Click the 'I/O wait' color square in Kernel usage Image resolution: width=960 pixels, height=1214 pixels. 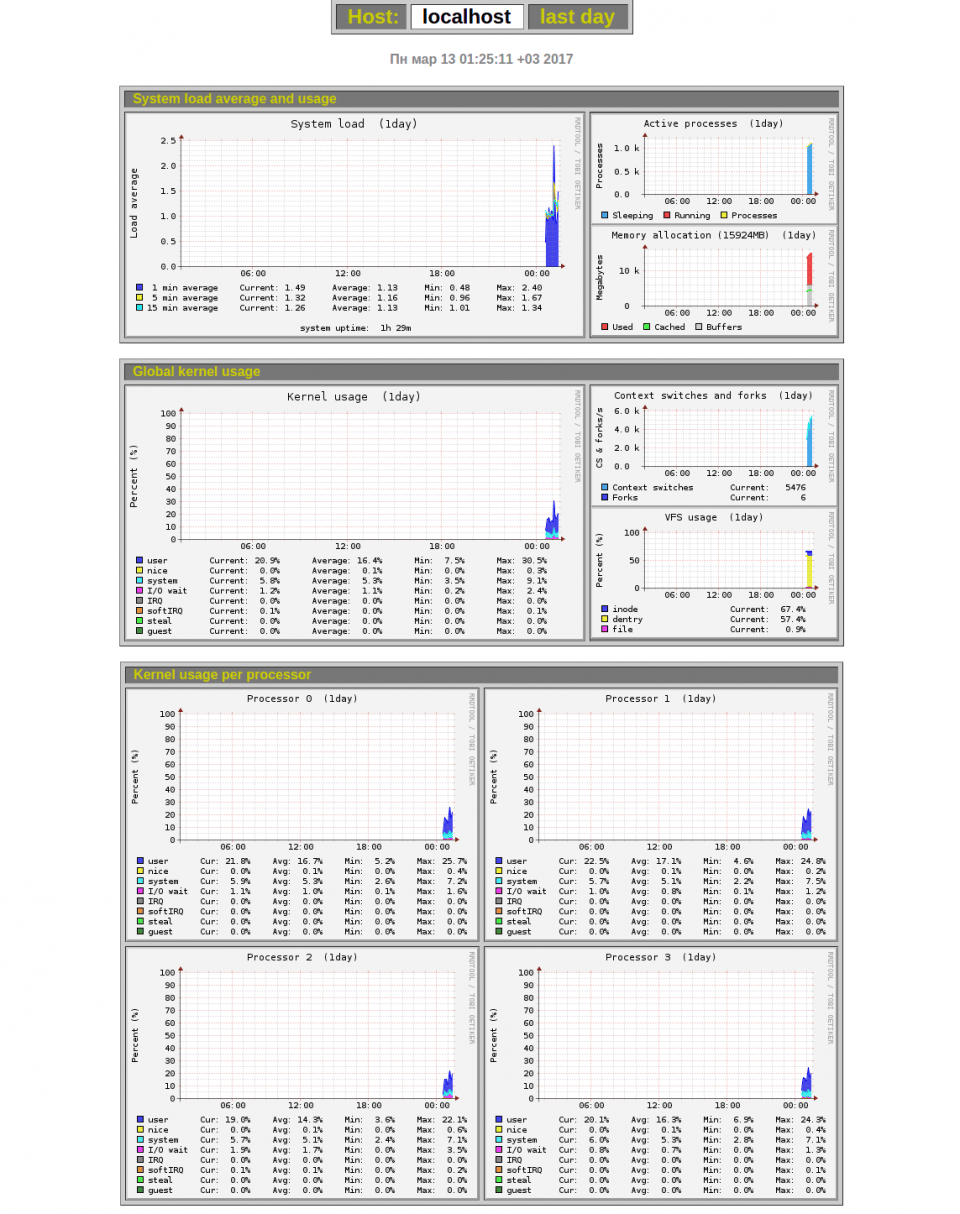click(139, 590)
